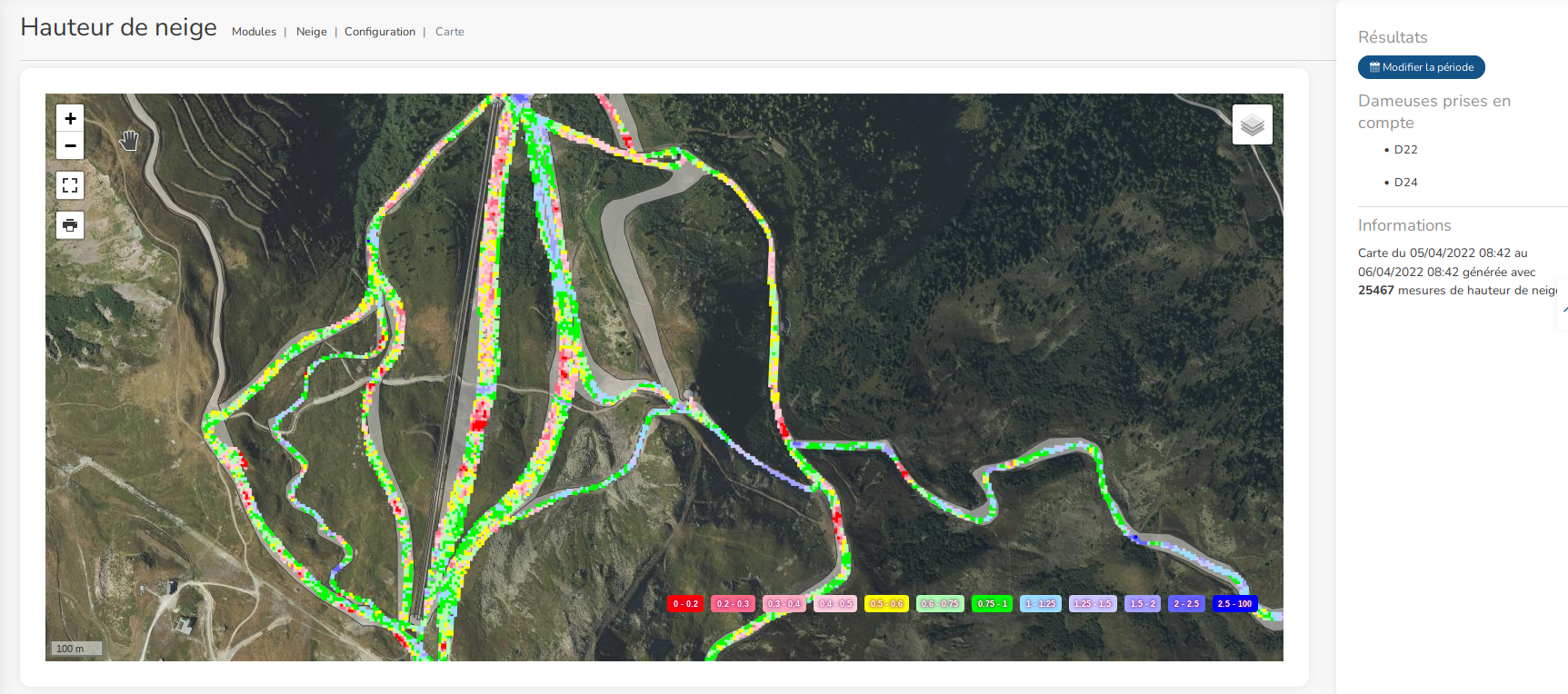Print the snow depth map

coord(70,225)
